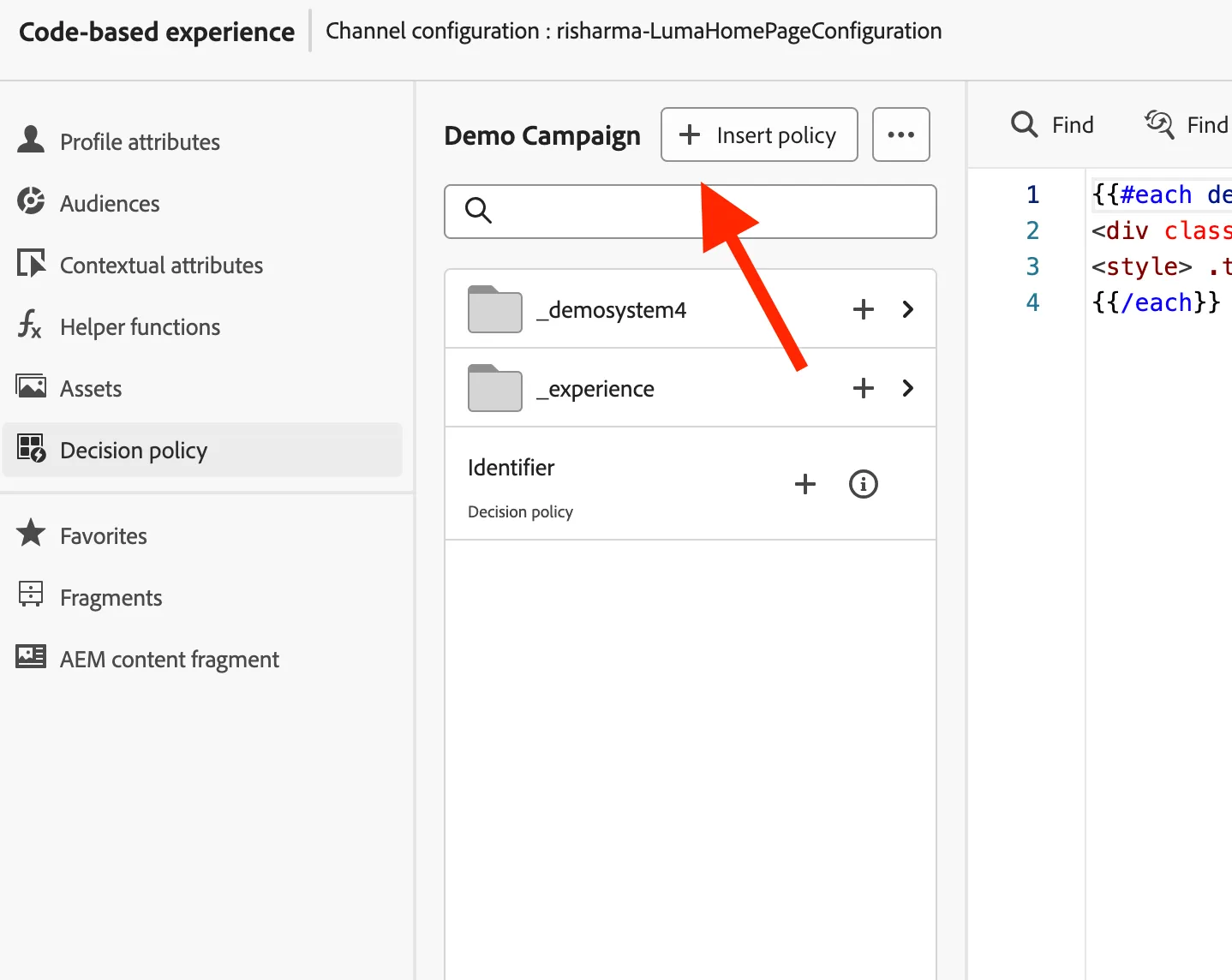
Task: Click the AEM content fragment icon
Action: pyautogui.click(x=31, y=657)
